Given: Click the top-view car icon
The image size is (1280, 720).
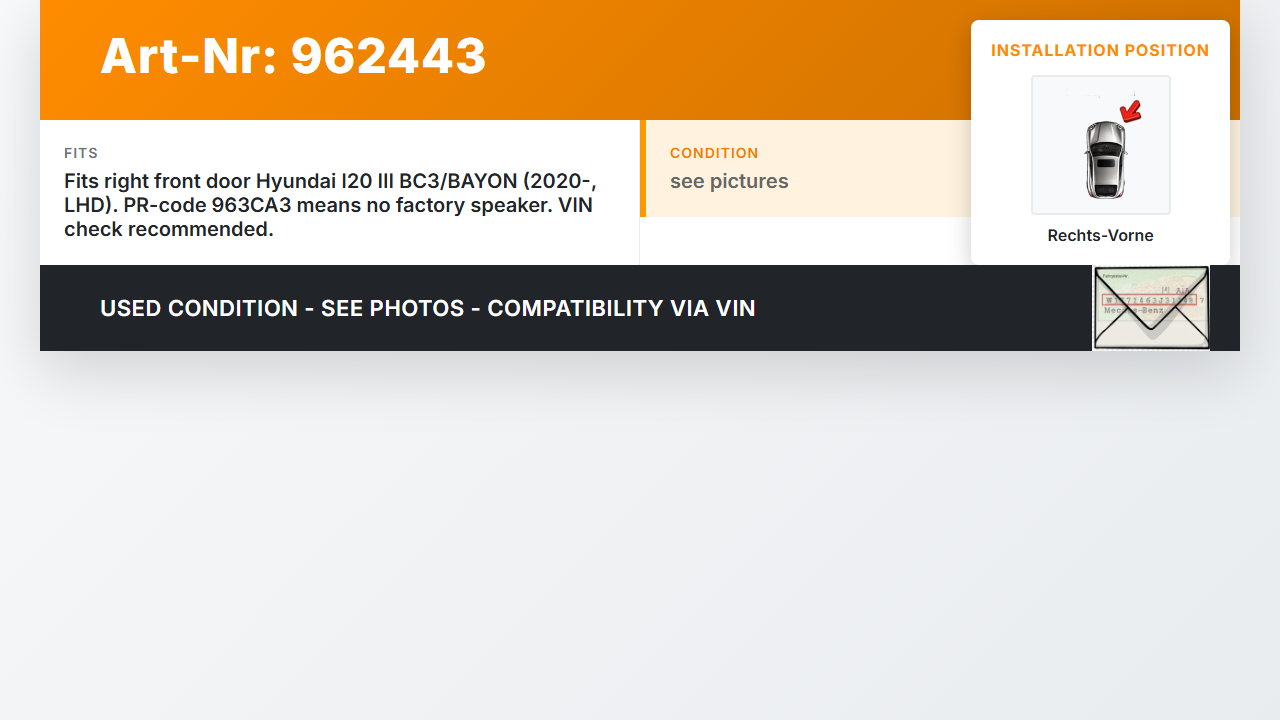Looking at the screenshot, I should coord(1104,159).
